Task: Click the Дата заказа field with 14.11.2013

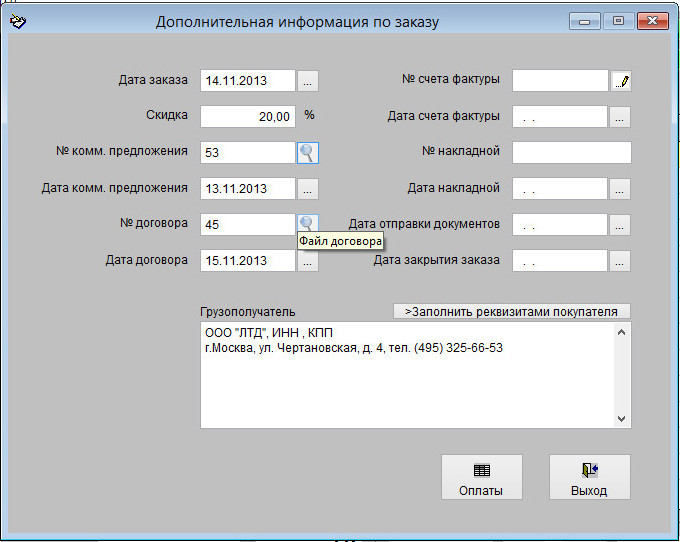Action: tap(248, 81)
